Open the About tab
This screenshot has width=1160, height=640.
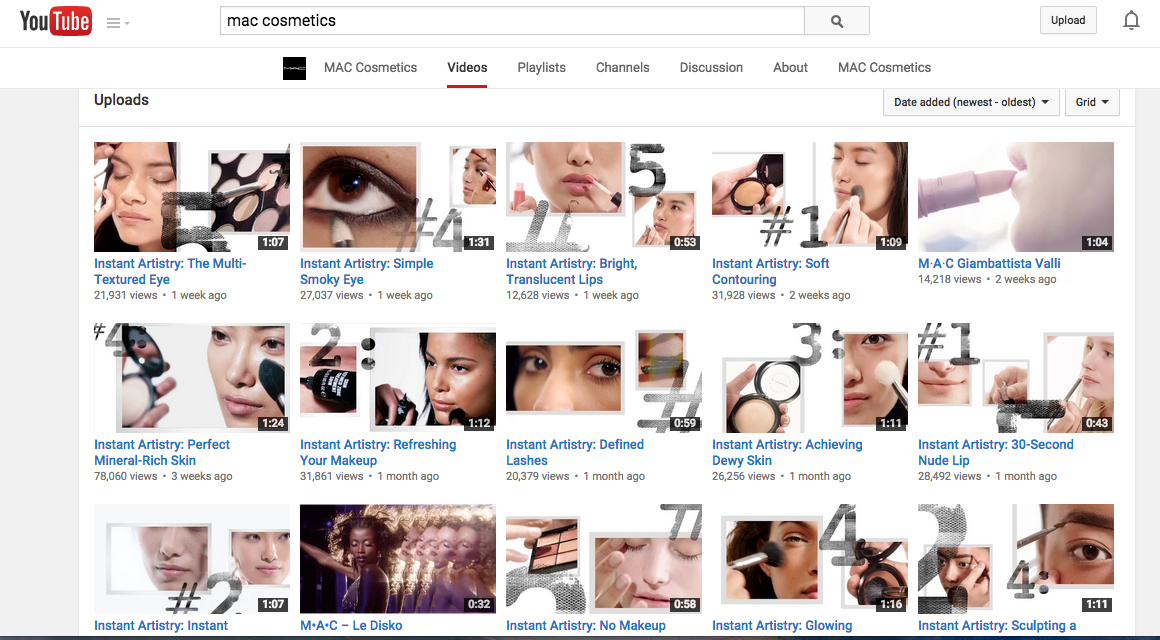pyautogui.click(x=790, y=67)
